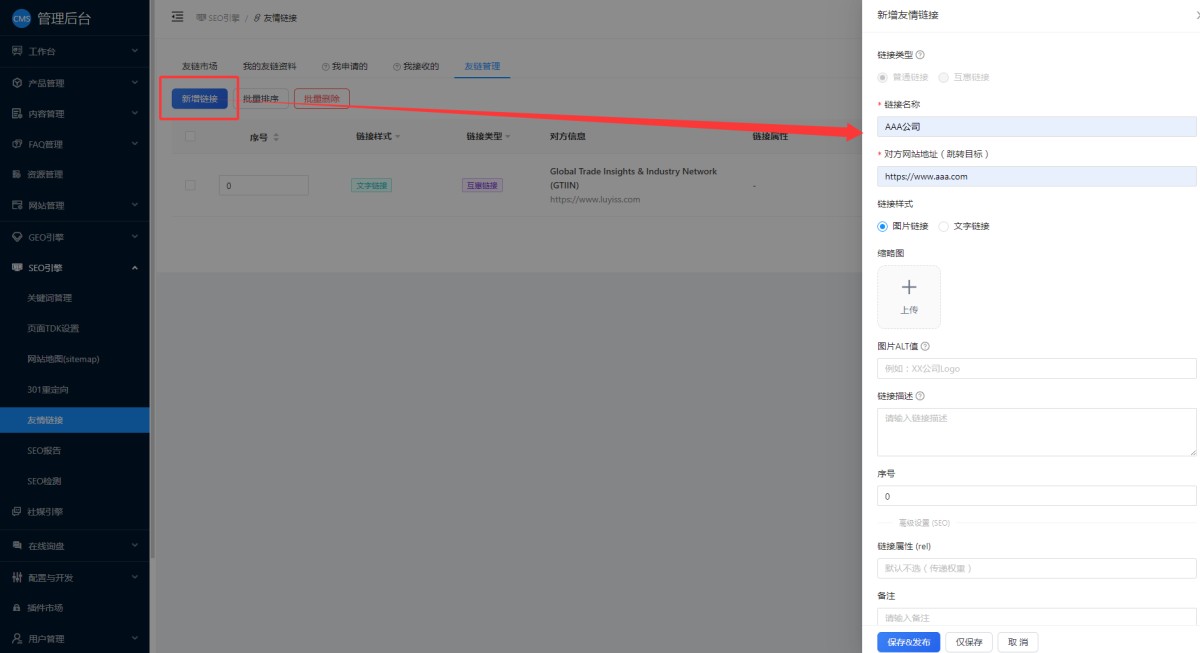
Task: Open the 链接属性 (rel) dropdown
Action: coord(1036,568)
